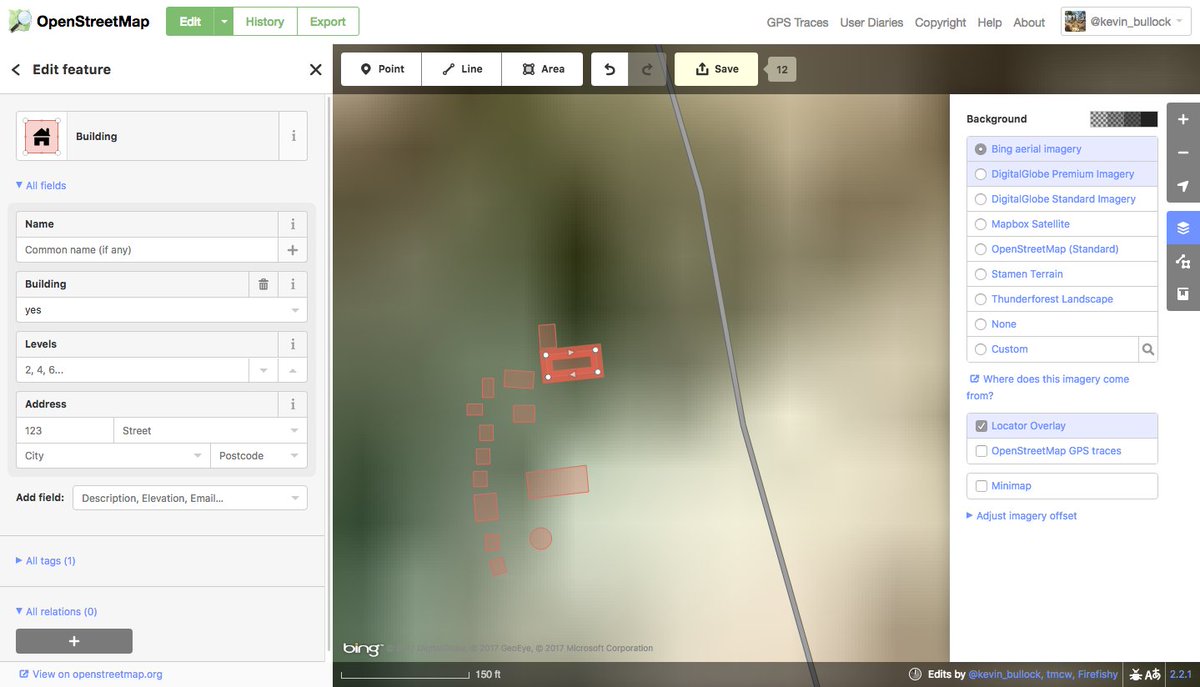
Task: Open the Building value dropdown
Action: [x=295, y=310]
